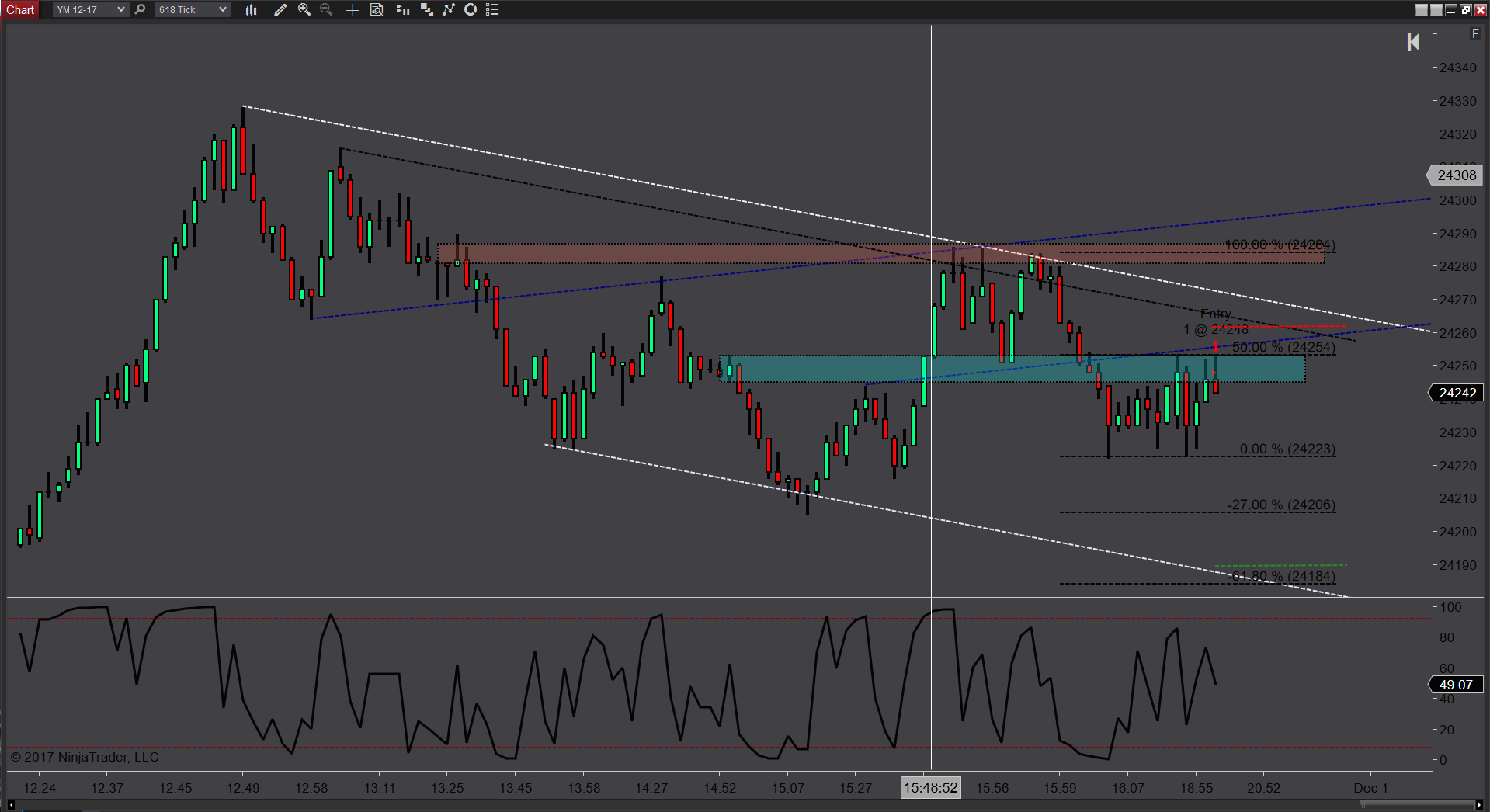
Task: Select the red shaded resistance rectangle
Action: point(881,254)
